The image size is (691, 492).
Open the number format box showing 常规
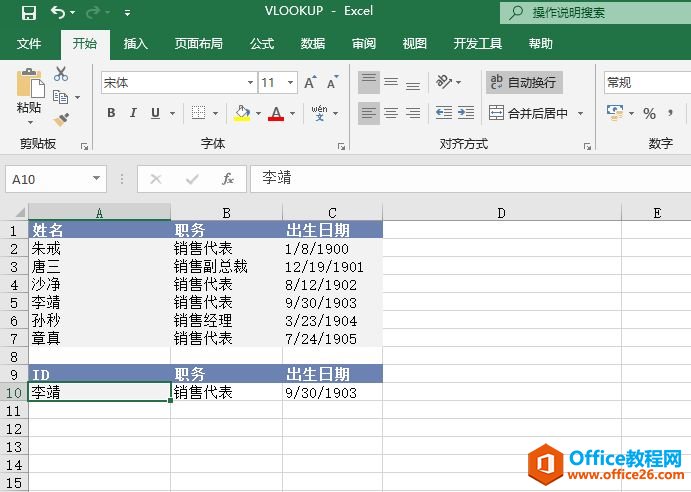click(x=647, y=82)
